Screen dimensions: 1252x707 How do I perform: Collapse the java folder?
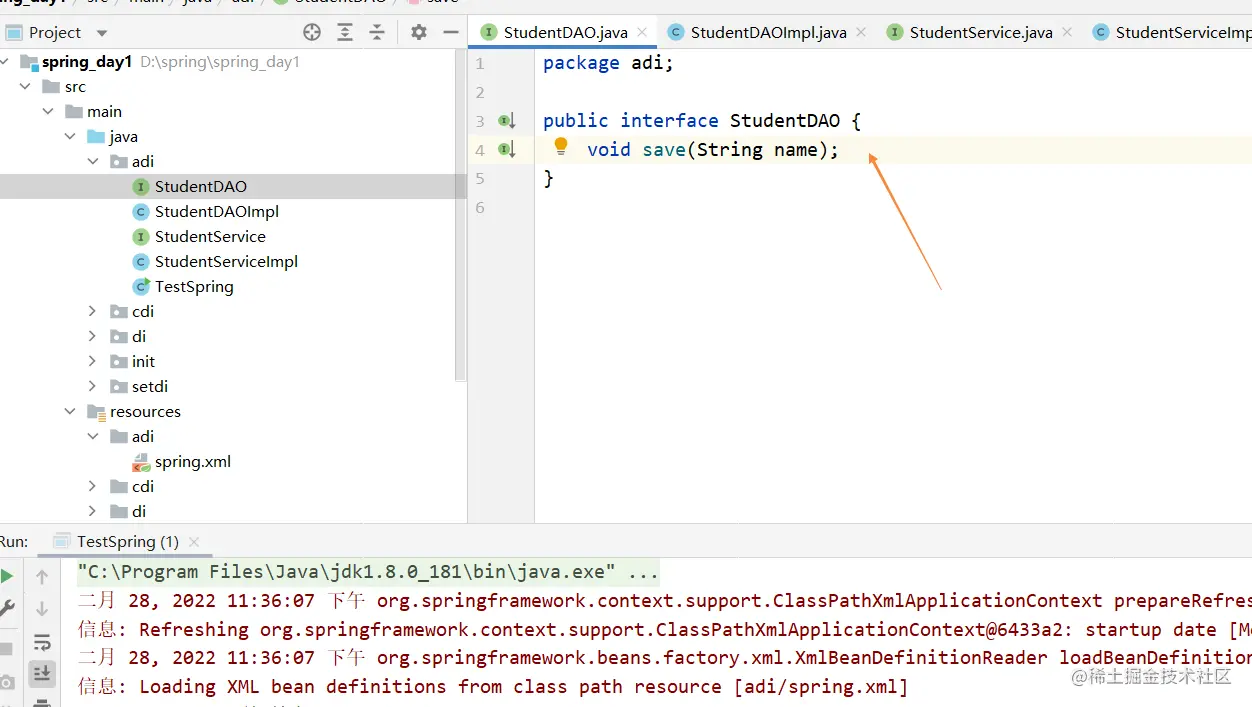pos(70,137)
